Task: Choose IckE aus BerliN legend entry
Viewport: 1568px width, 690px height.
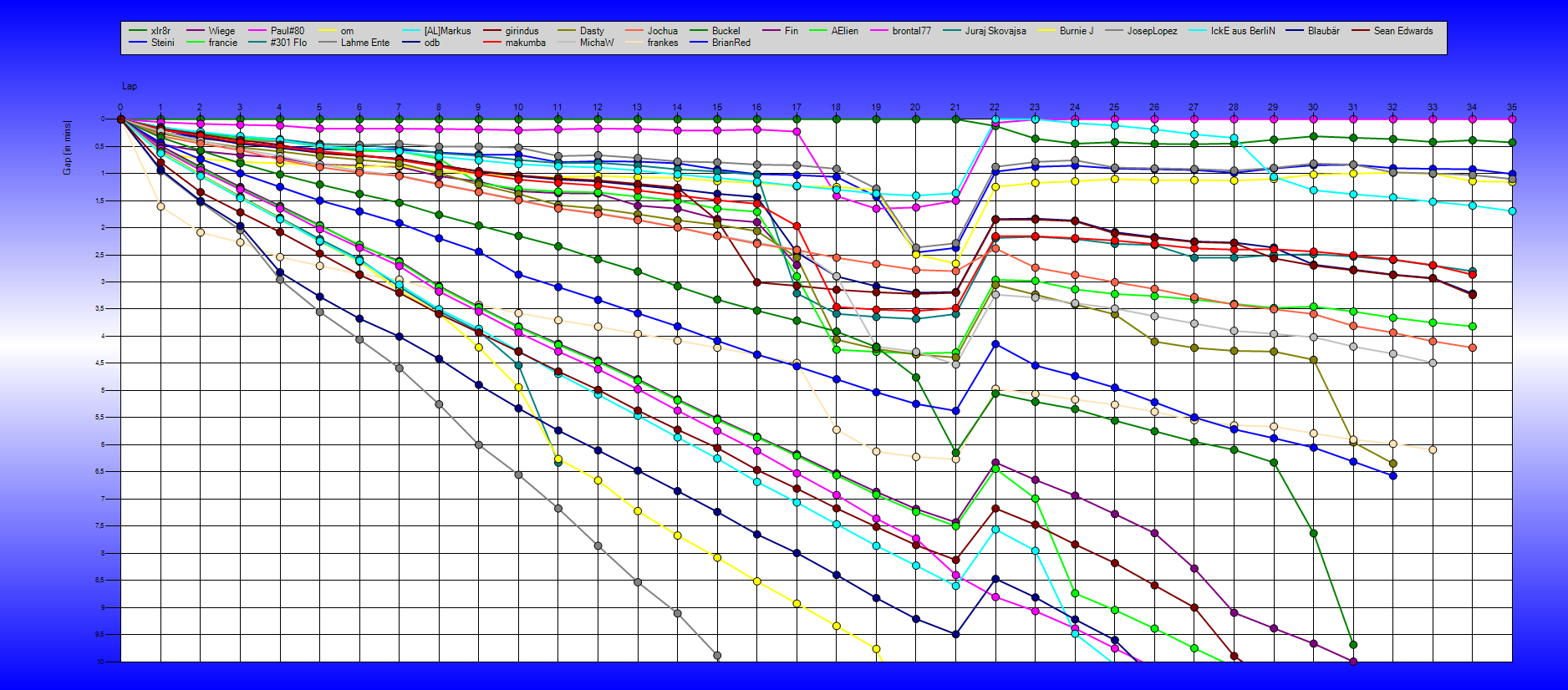Action: [x=1243, y=31]
